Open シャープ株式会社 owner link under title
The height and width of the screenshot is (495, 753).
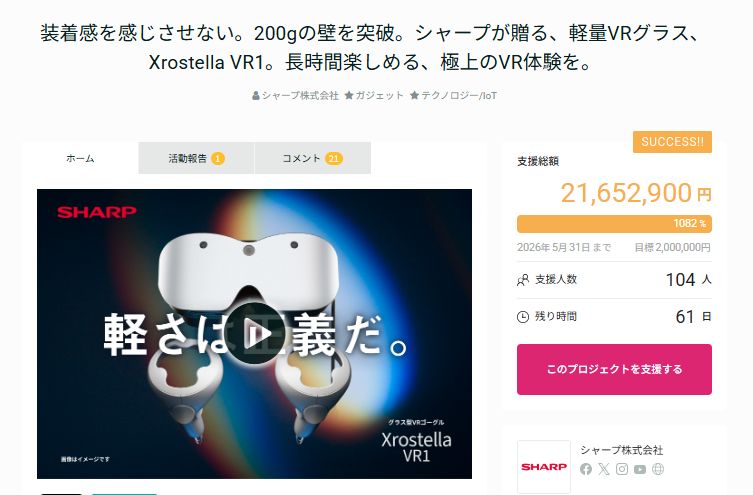(x=295, y=96)
